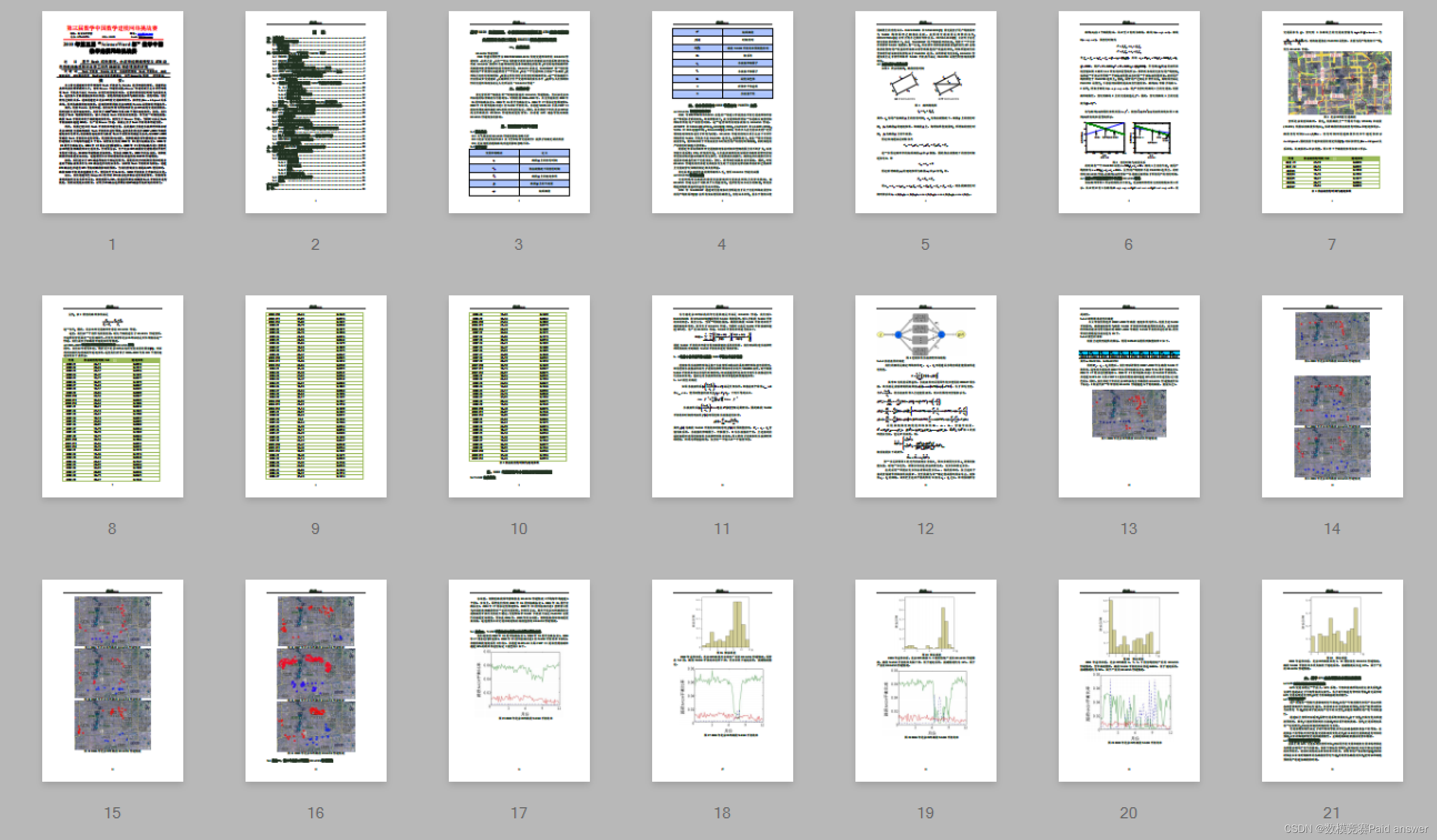Open page 11 thumbnail with formulas
Screen dimensions: 1437x840
[723, 396]
